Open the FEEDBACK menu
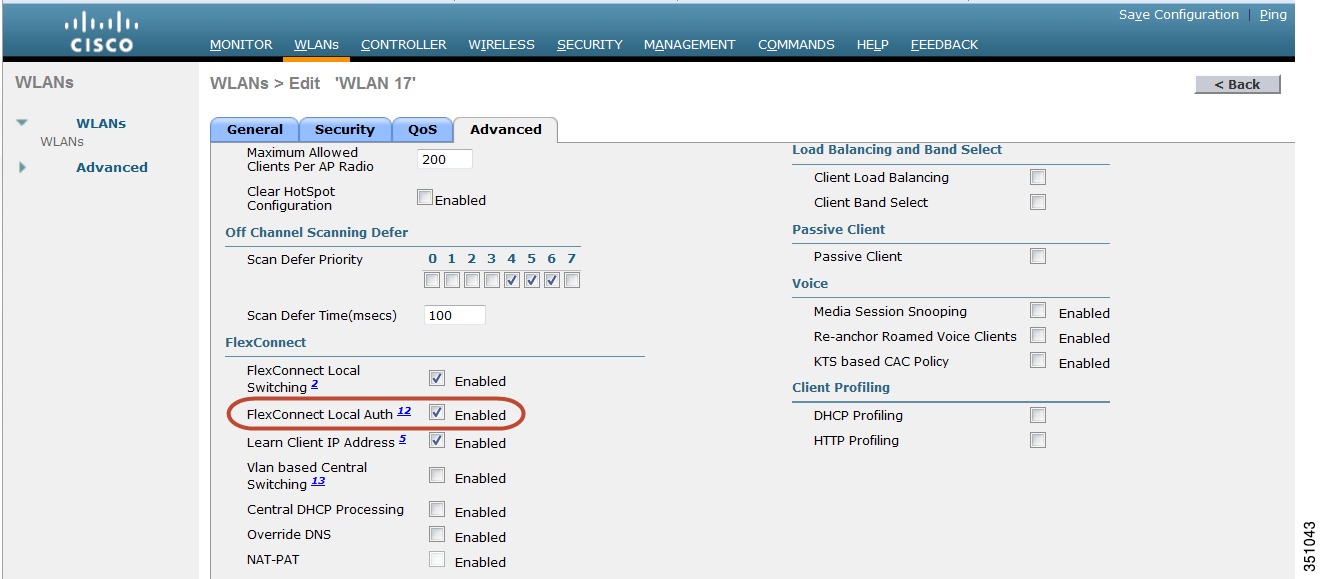1322x579 pixels. (x=944, y=45)
